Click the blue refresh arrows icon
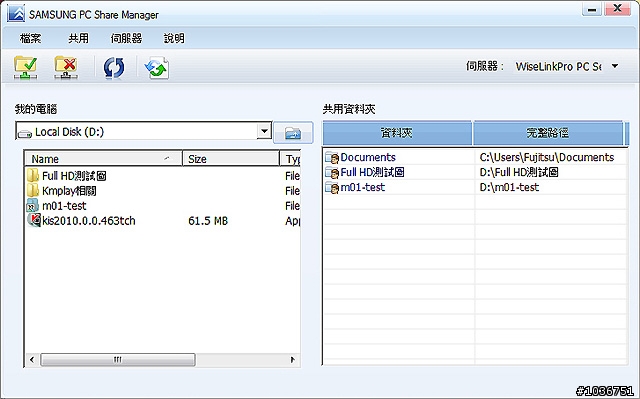 114,68
